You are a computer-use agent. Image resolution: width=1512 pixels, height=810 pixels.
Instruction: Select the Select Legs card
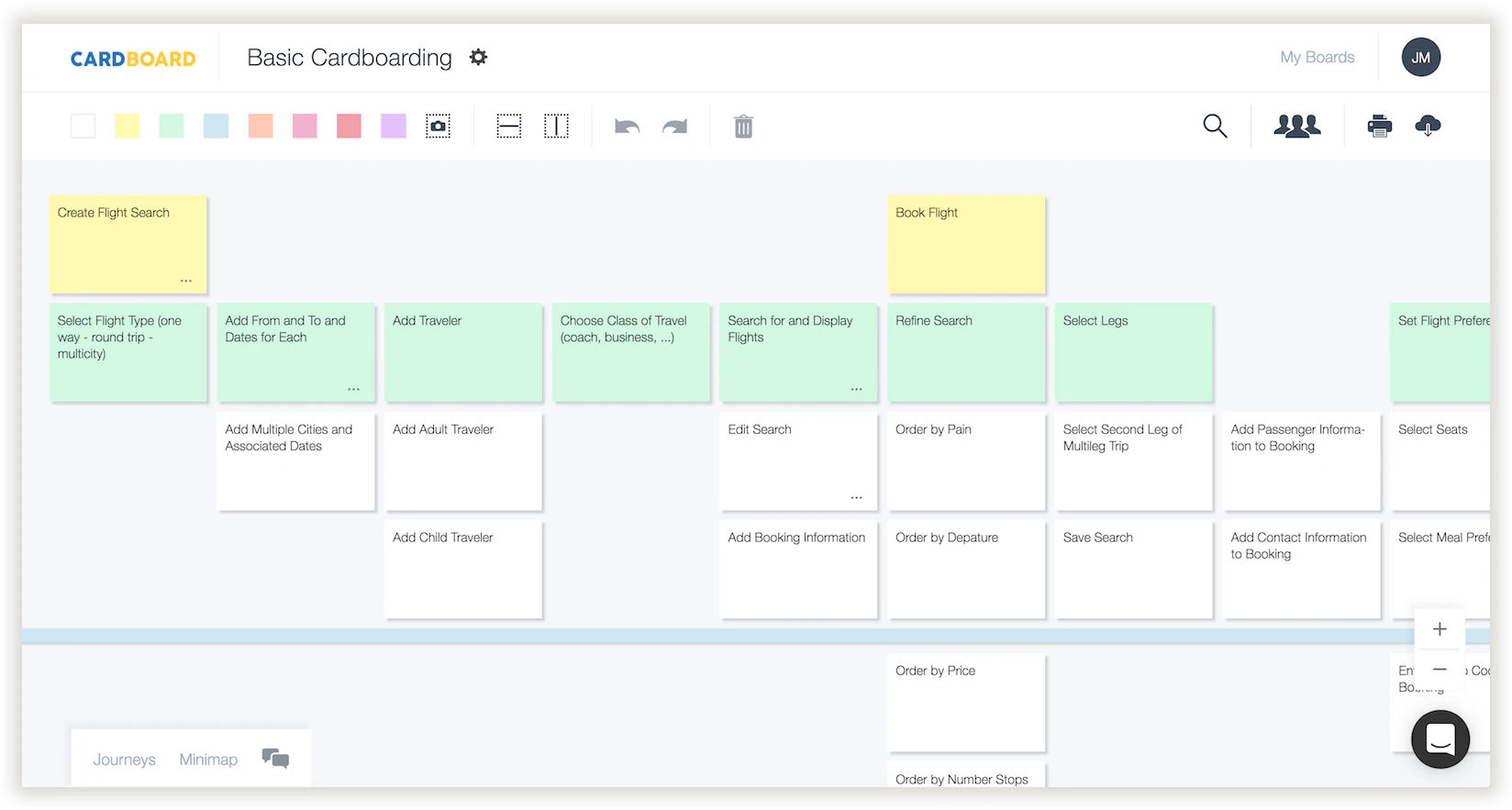[x=1134, y=352]
